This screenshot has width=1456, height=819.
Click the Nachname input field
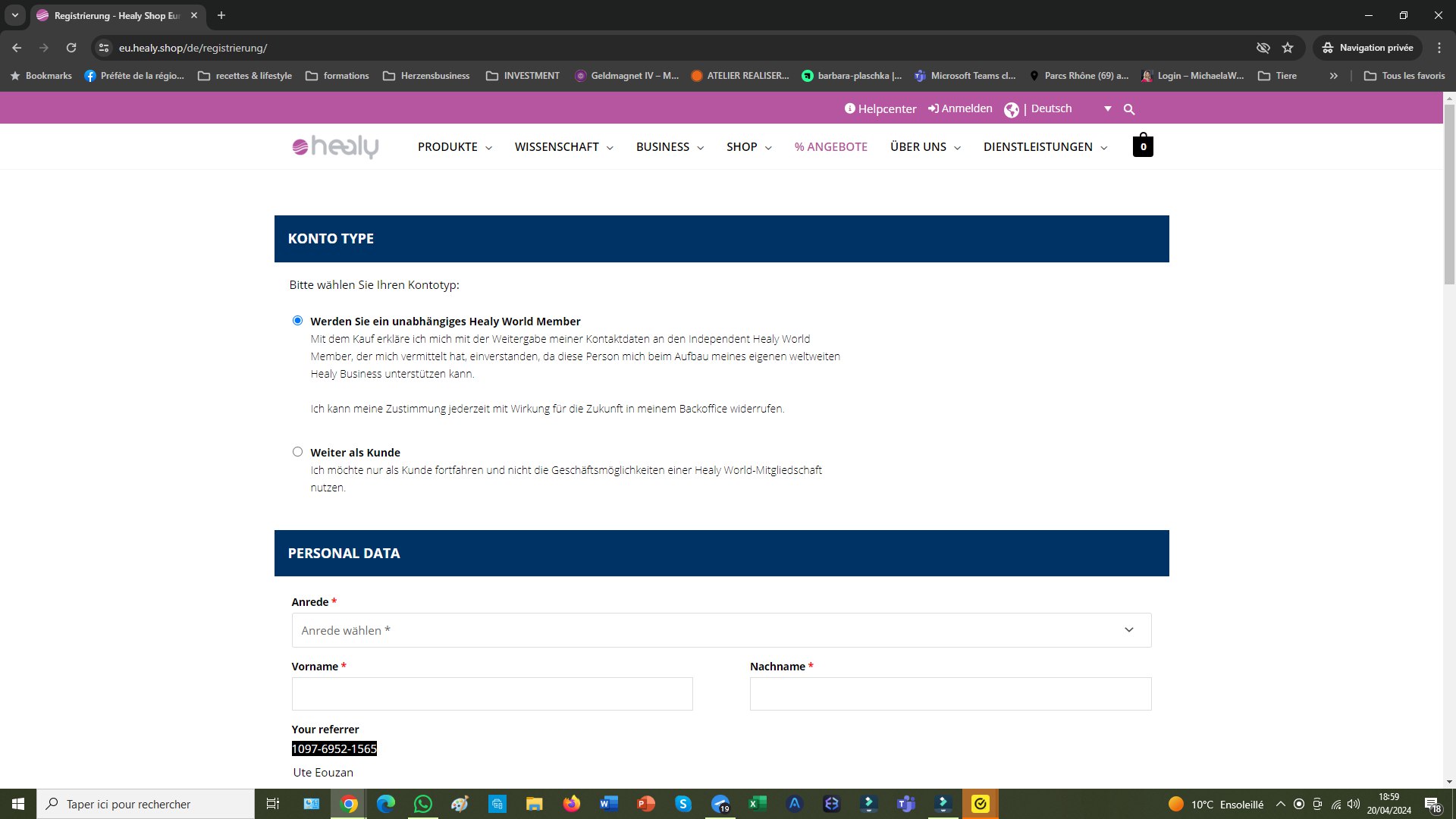(x=950, y=694)
